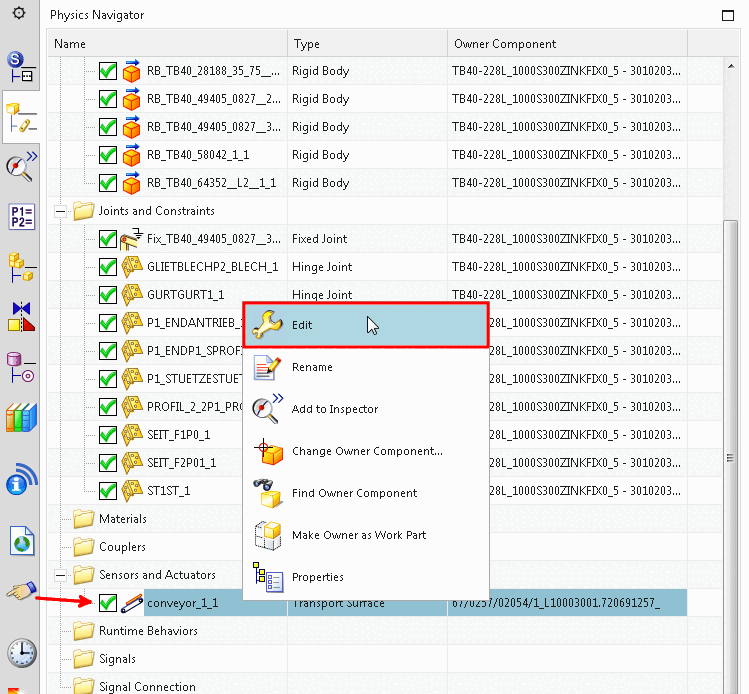Viewport: 749px width, 694px height.
Task: Collapse the Joints and Constraints folder
Action: [60, 211]
